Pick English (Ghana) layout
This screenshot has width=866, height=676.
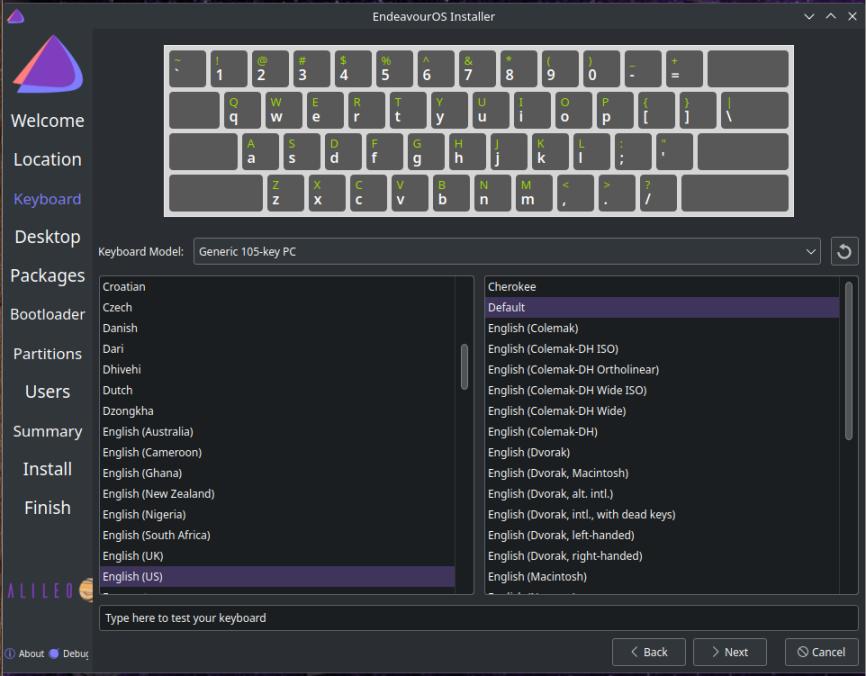[x=277, y=473]
